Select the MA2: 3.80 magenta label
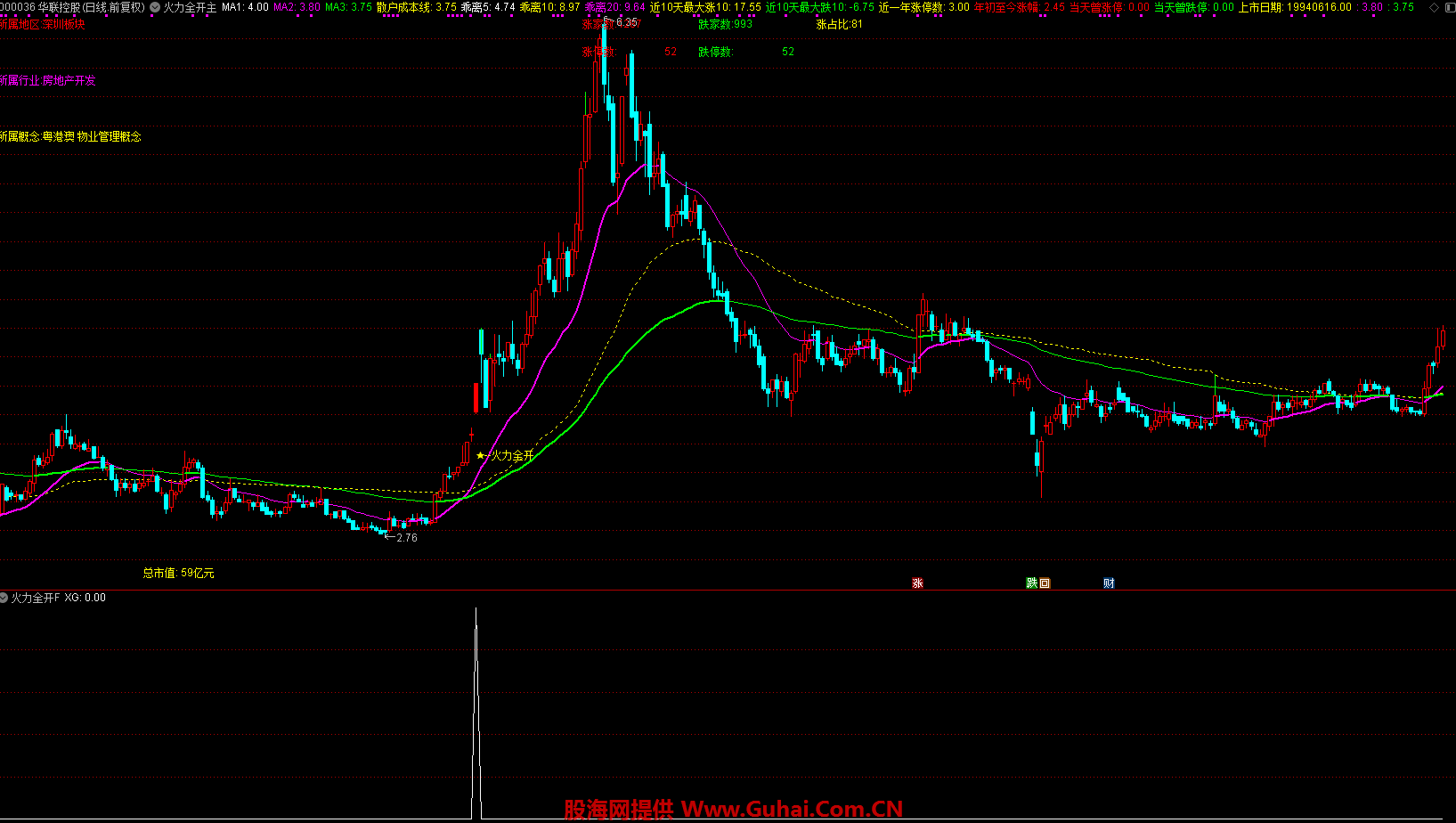 [297, 7]
